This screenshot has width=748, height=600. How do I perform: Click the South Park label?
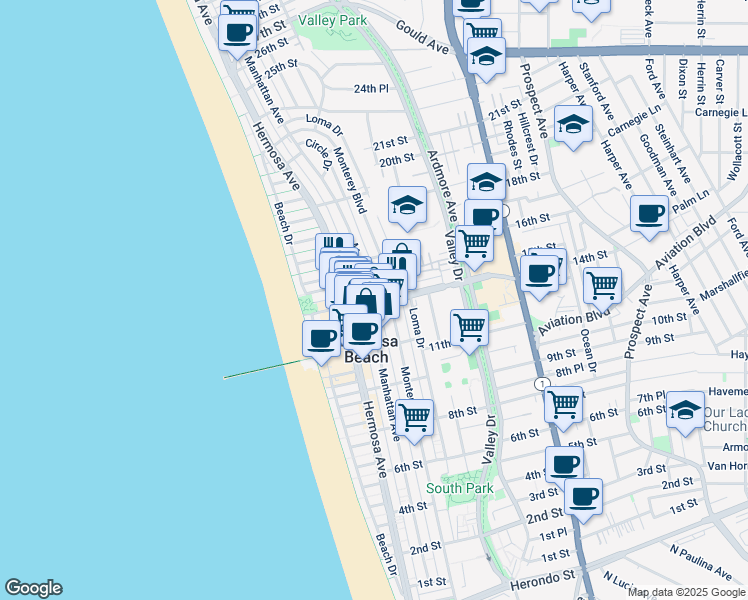pyautogui.click(x=459, y=488)
